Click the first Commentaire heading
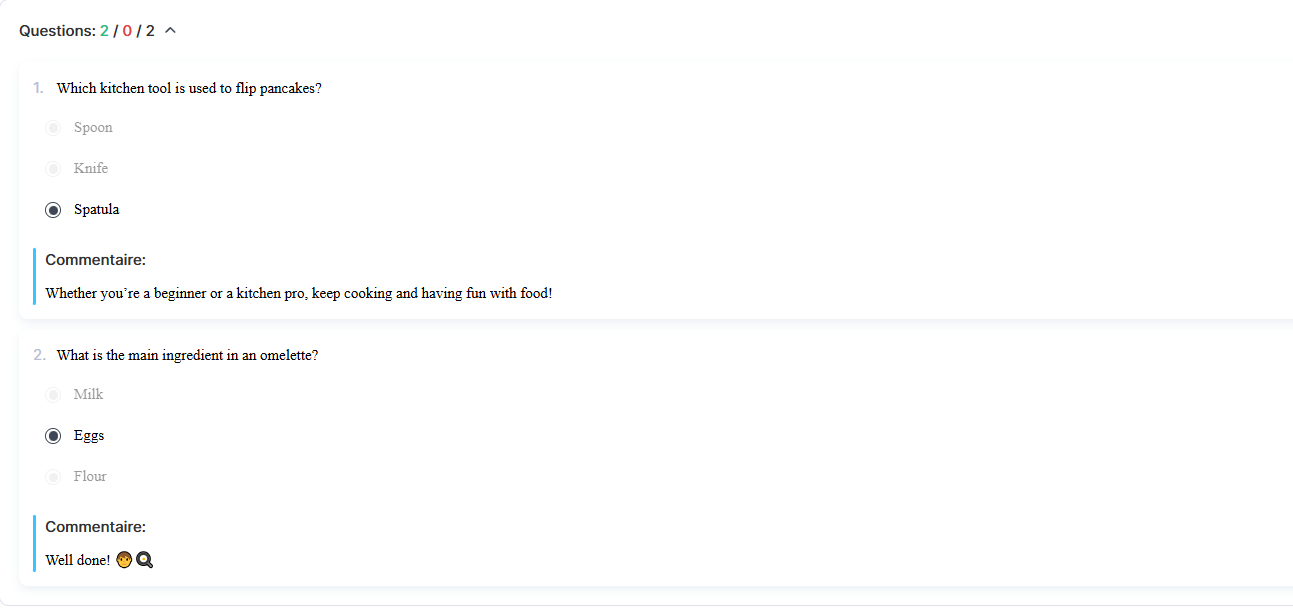This screenshot has width=1293, height=610. [95, 260]
